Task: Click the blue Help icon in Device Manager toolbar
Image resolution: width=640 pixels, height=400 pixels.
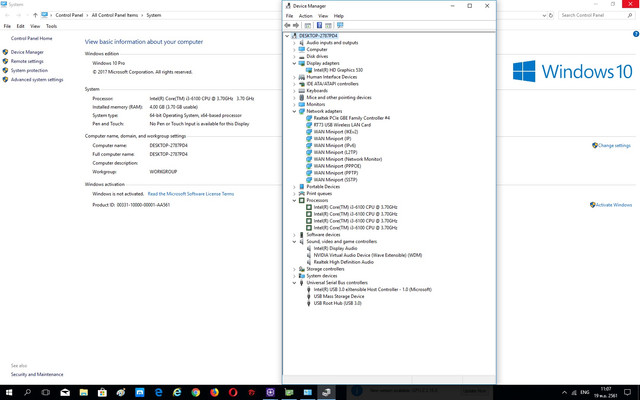Action: tap(319, 25)
